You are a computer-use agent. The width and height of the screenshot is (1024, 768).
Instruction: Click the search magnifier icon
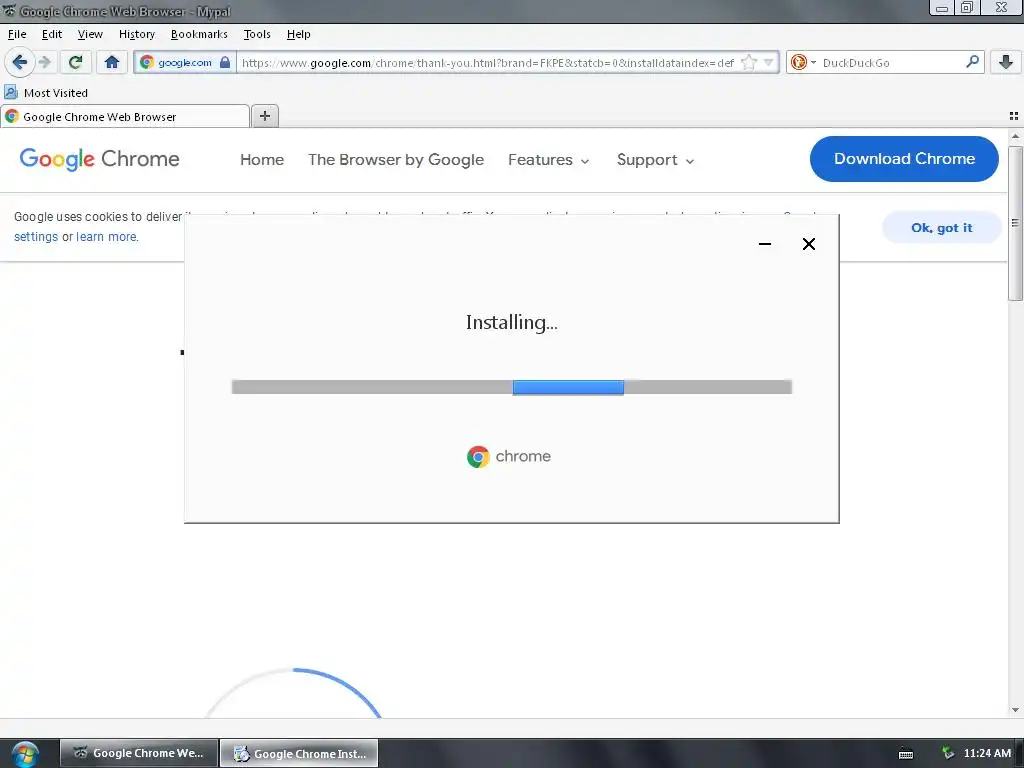click(972, 62)
